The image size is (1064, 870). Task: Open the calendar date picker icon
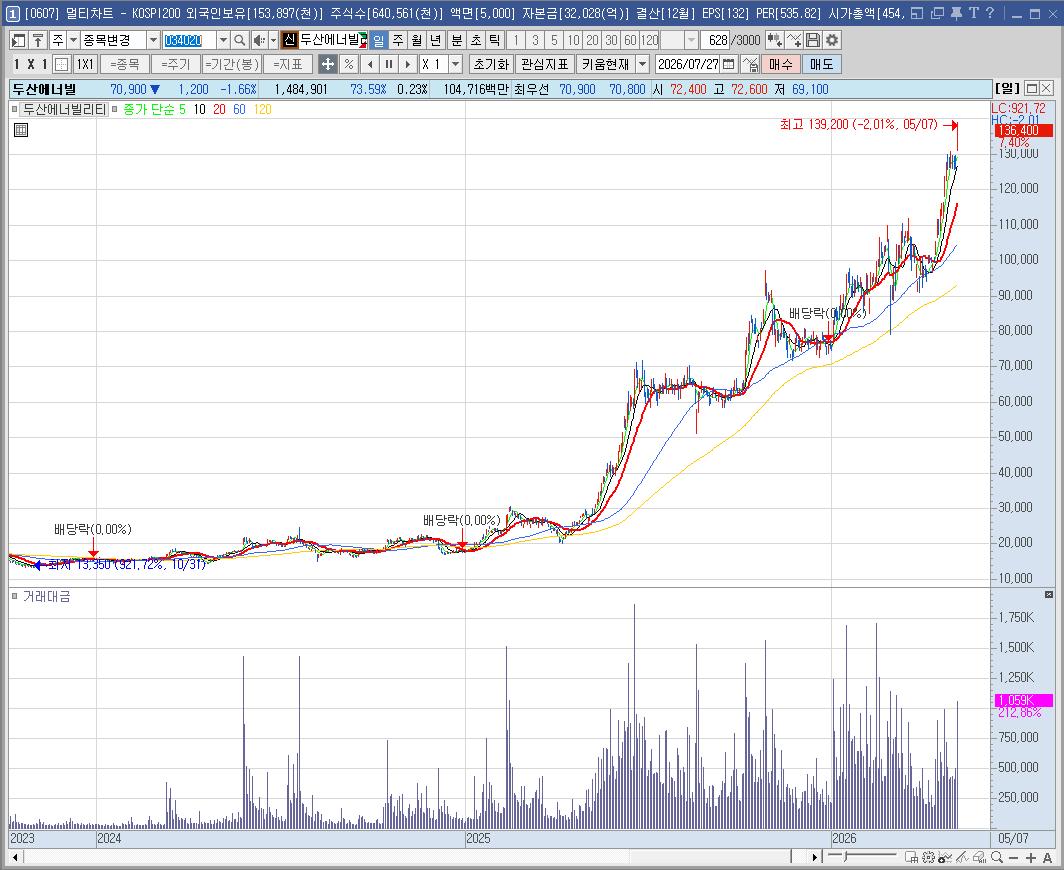click(729, 64)
